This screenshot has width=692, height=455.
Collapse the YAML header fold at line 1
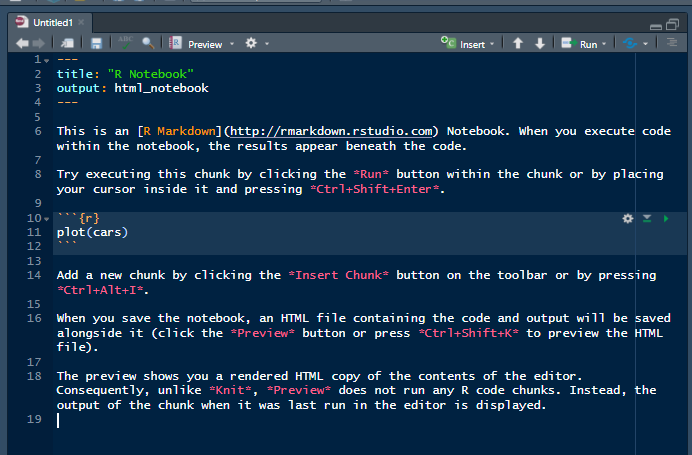[x=46, y=60]
